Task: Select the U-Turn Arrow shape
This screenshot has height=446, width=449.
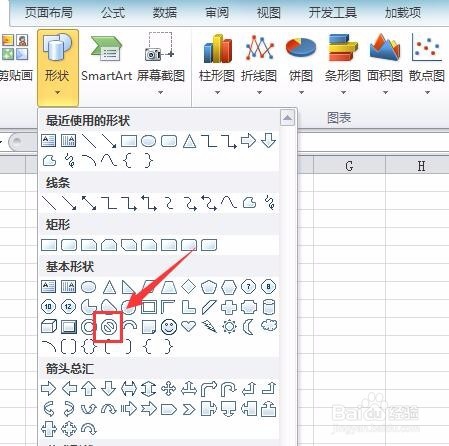Action: (229, 389)
